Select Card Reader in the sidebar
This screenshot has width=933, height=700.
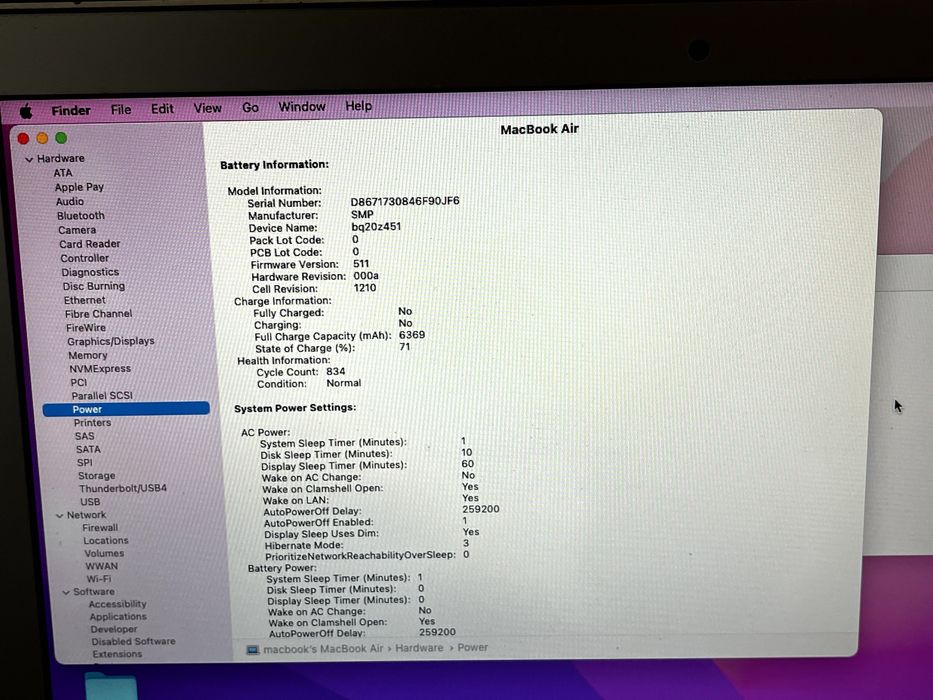[89, 244]
